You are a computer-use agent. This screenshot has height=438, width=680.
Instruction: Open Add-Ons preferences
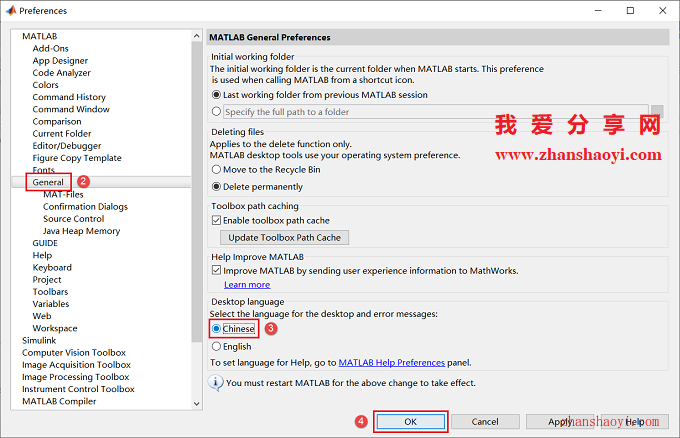point(50,48)
